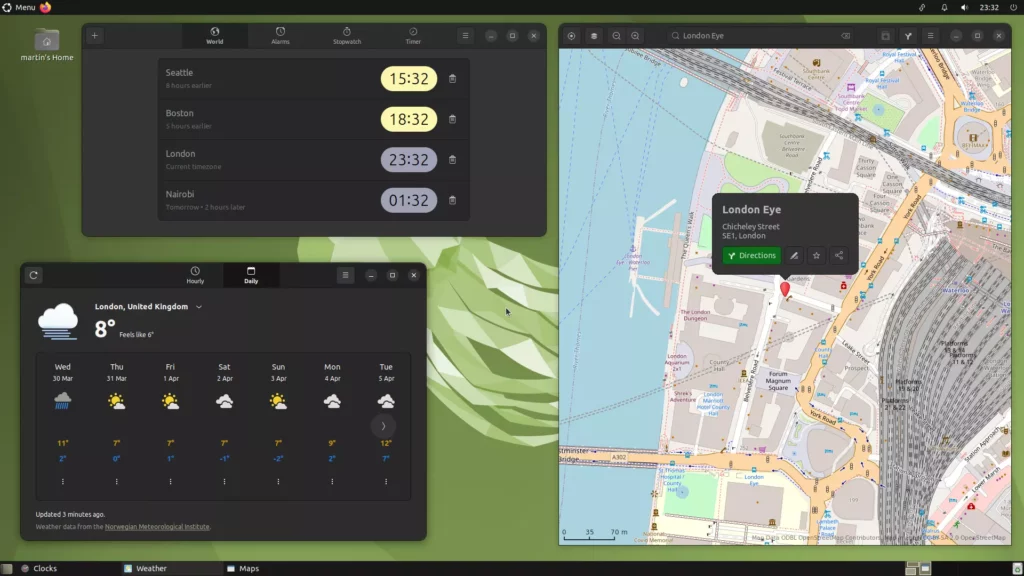
Task: Switch to the Alarms tab in Clocks
Action: pyautogui.click(x=280, y=36)
